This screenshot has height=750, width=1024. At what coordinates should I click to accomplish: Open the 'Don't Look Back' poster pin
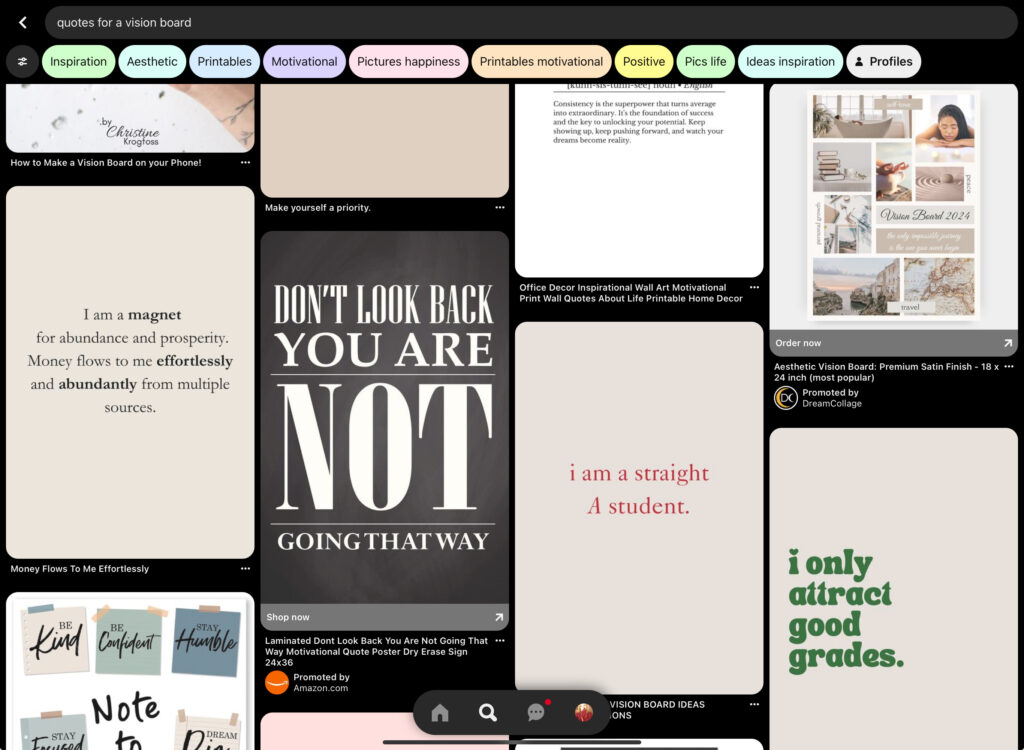(x=385, y=417)
